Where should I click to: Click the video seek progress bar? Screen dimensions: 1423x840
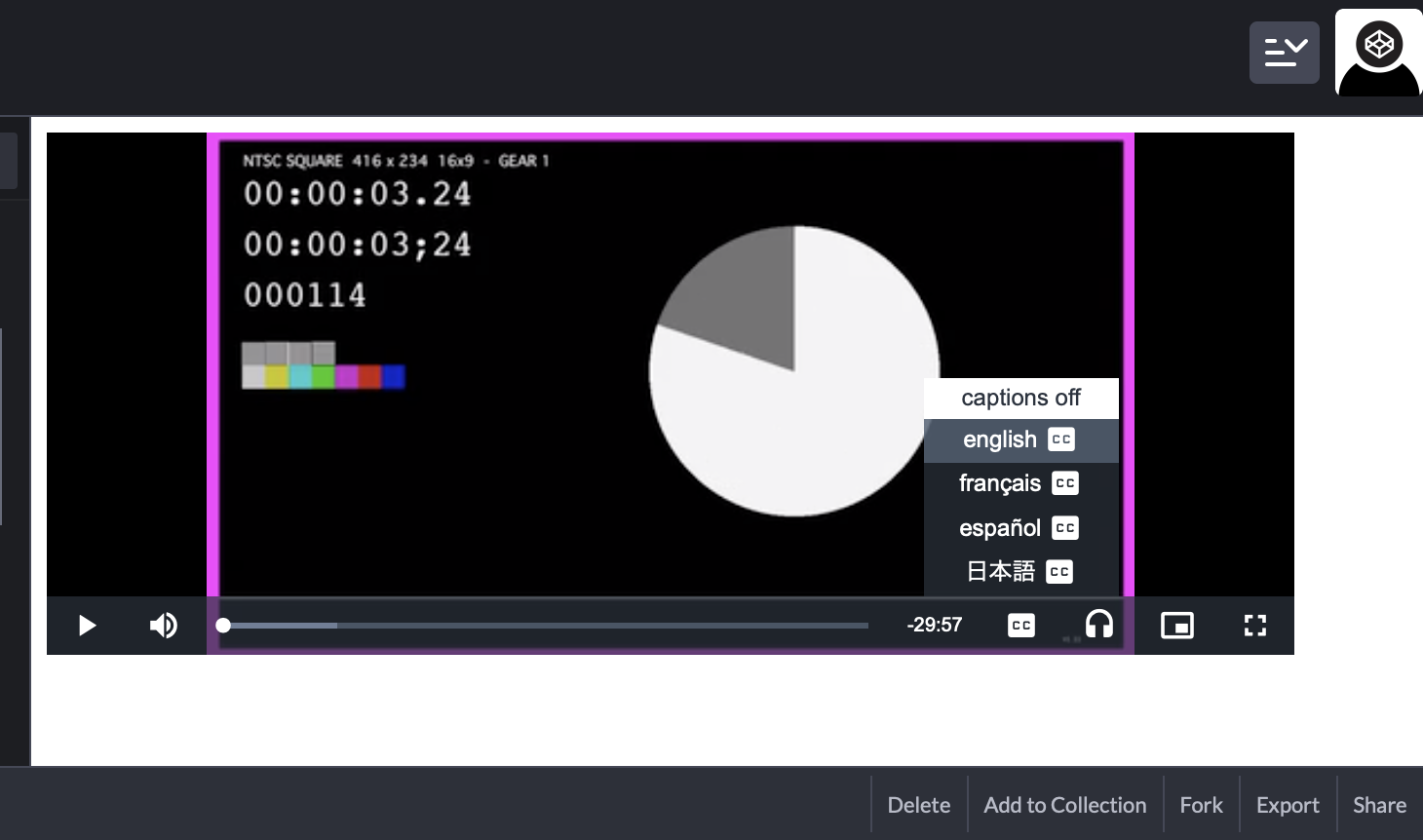pyautogui.click(x=542, y=625)
